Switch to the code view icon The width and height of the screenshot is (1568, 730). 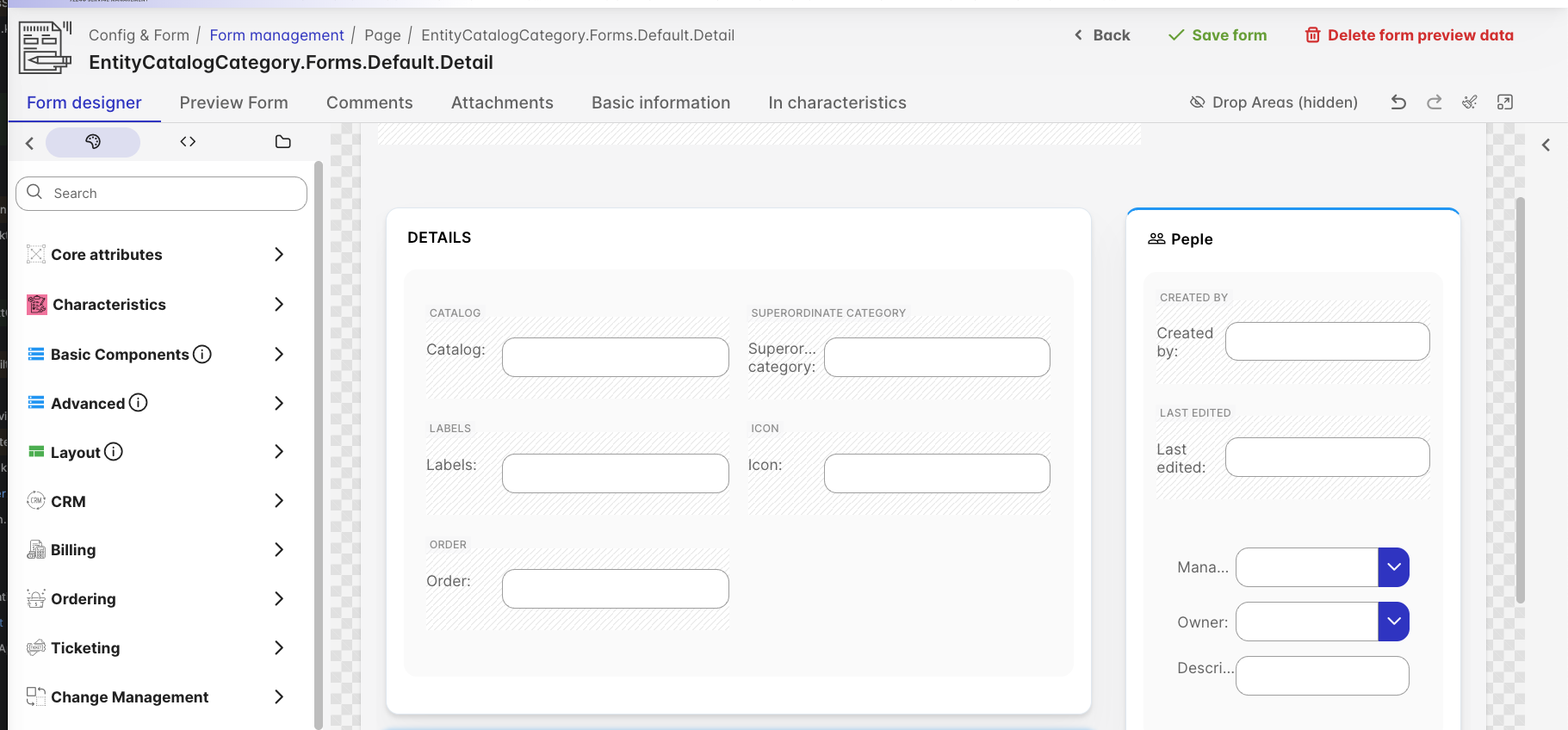(x=188, y=142)
